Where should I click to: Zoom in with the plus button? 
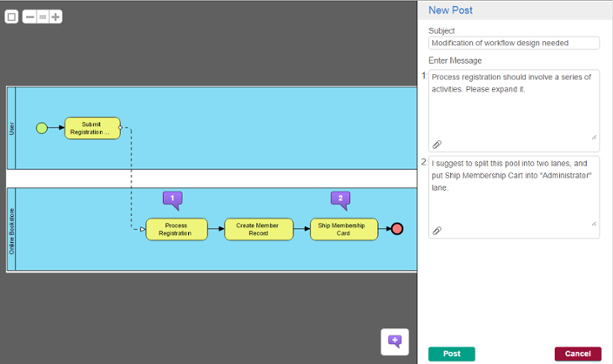click(x=56, y=17)
